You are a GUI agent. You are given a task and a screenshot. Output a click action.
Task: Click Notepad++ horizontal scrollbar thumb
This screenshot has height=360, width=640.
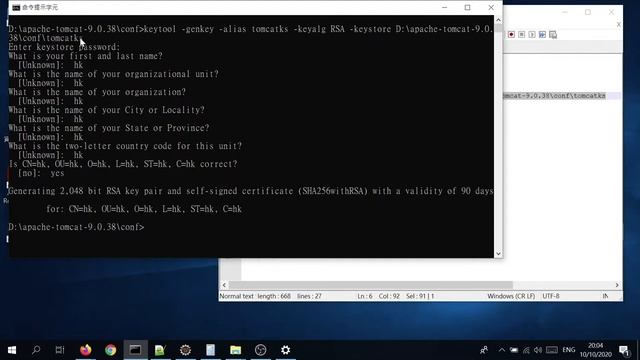click(371, 285)
